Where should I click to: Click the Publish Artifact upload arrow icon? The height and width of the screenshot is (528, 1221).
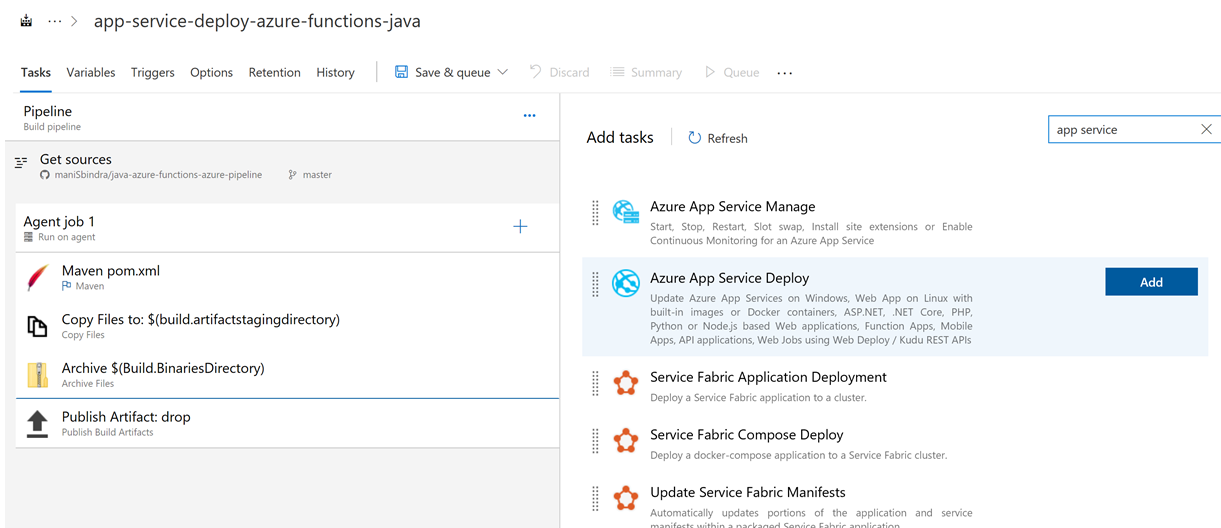pyautogui.click(x=37, y=423)
